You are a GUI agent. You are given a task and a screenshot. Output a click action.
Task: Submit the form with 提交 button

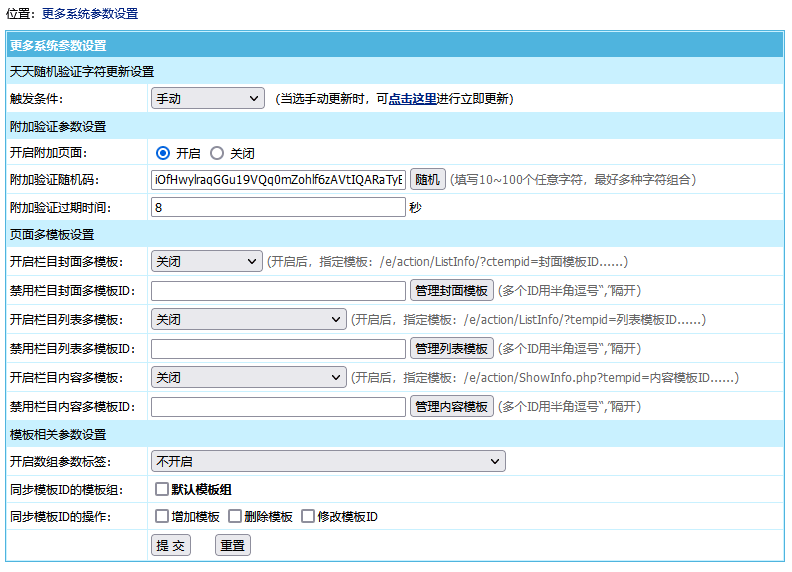pyautogui.click(x=171, y=546)
